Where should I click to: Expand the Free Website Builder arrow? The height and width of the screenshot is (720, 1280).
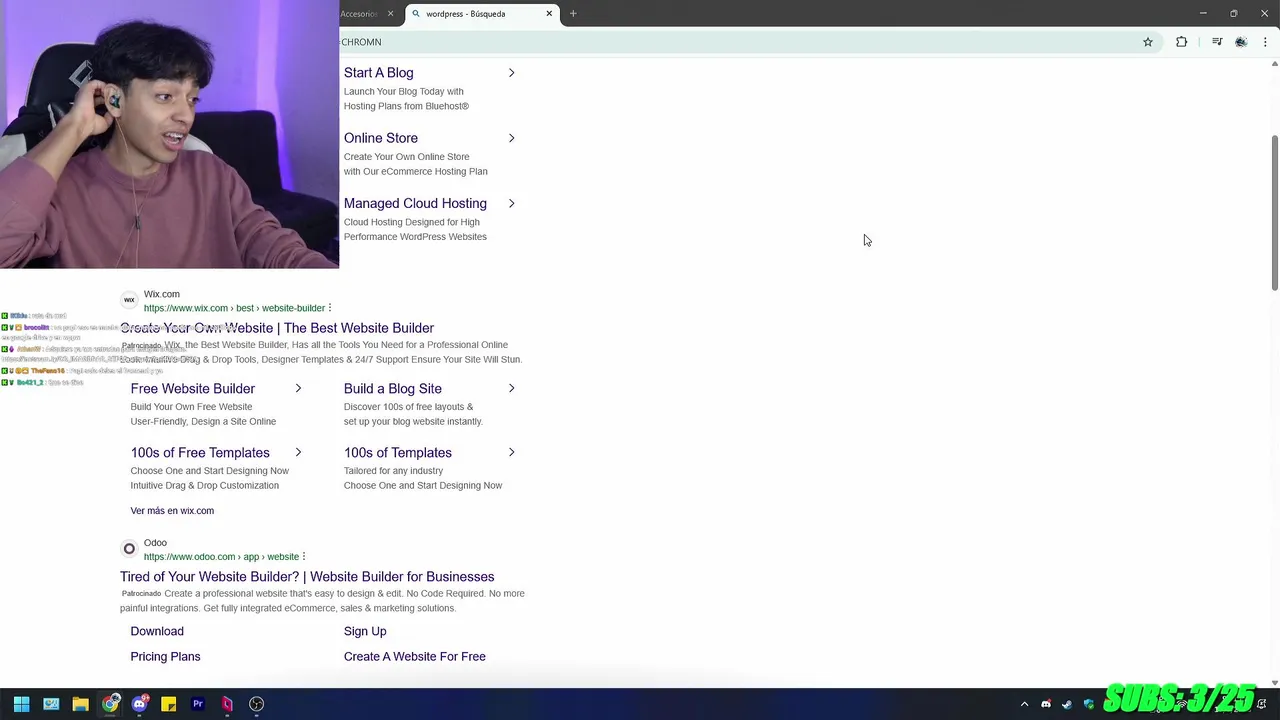coord(298,388)
